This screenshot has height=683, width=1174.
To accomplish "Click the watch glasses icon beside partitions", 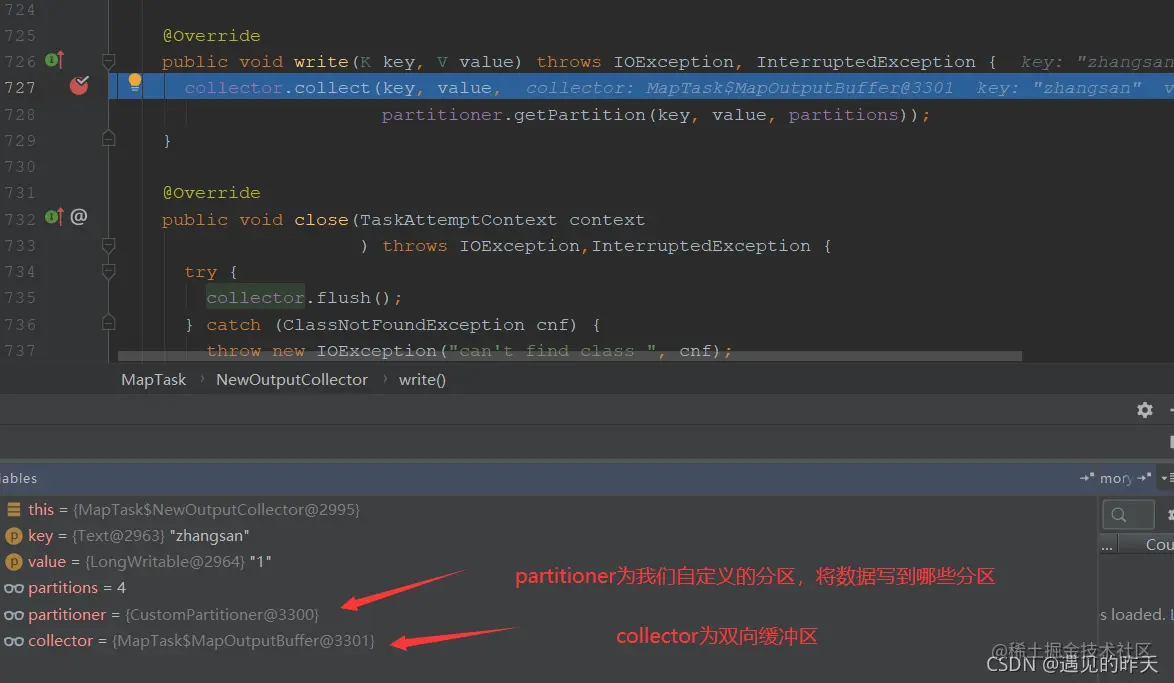I will [x=13, y=589].
